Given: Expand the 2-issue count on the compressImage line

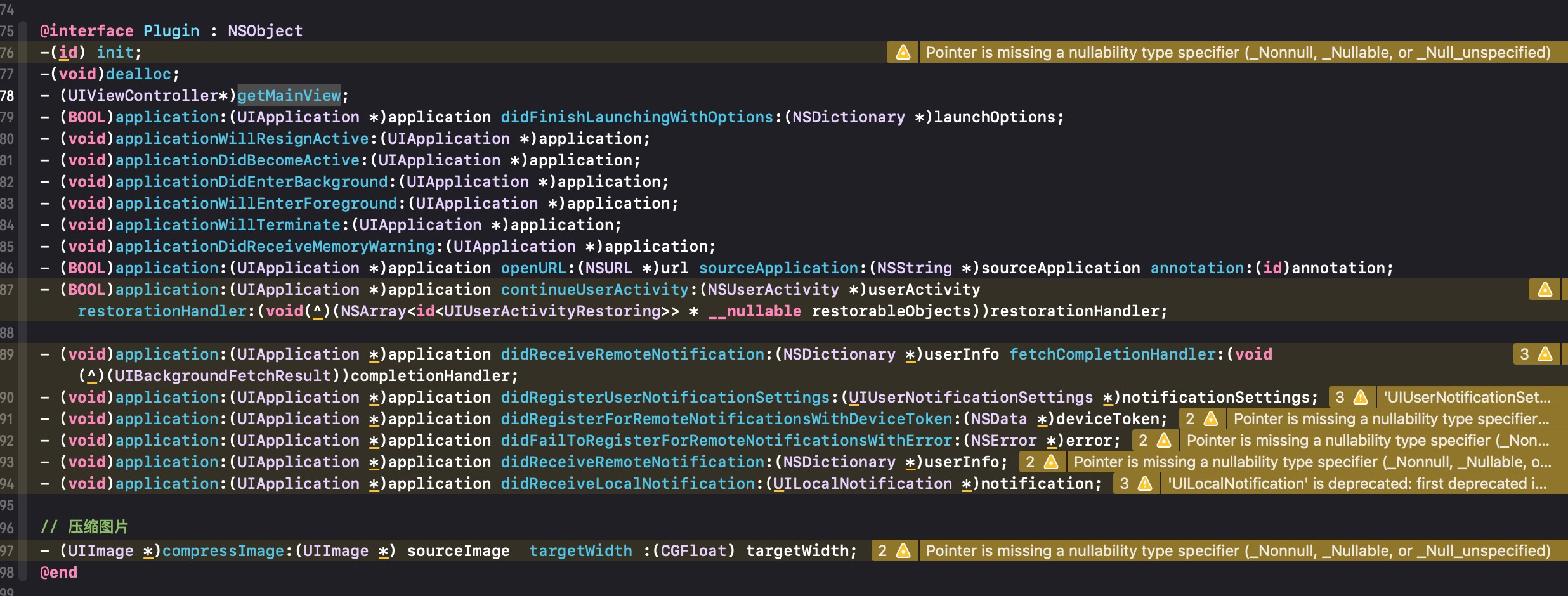Looking at the screenshot, I should tap(882, 551).
